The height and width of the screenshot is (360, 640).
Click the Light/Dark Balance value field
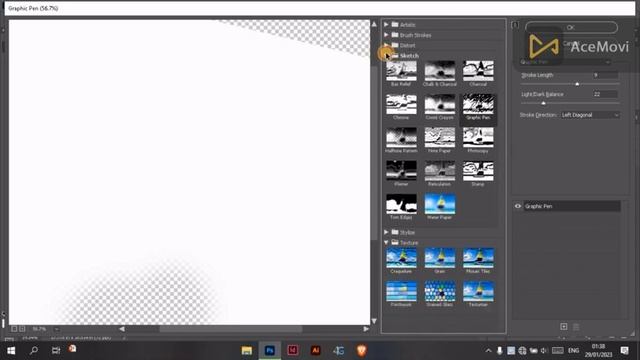pyautogui.click(x=605, y=94)
